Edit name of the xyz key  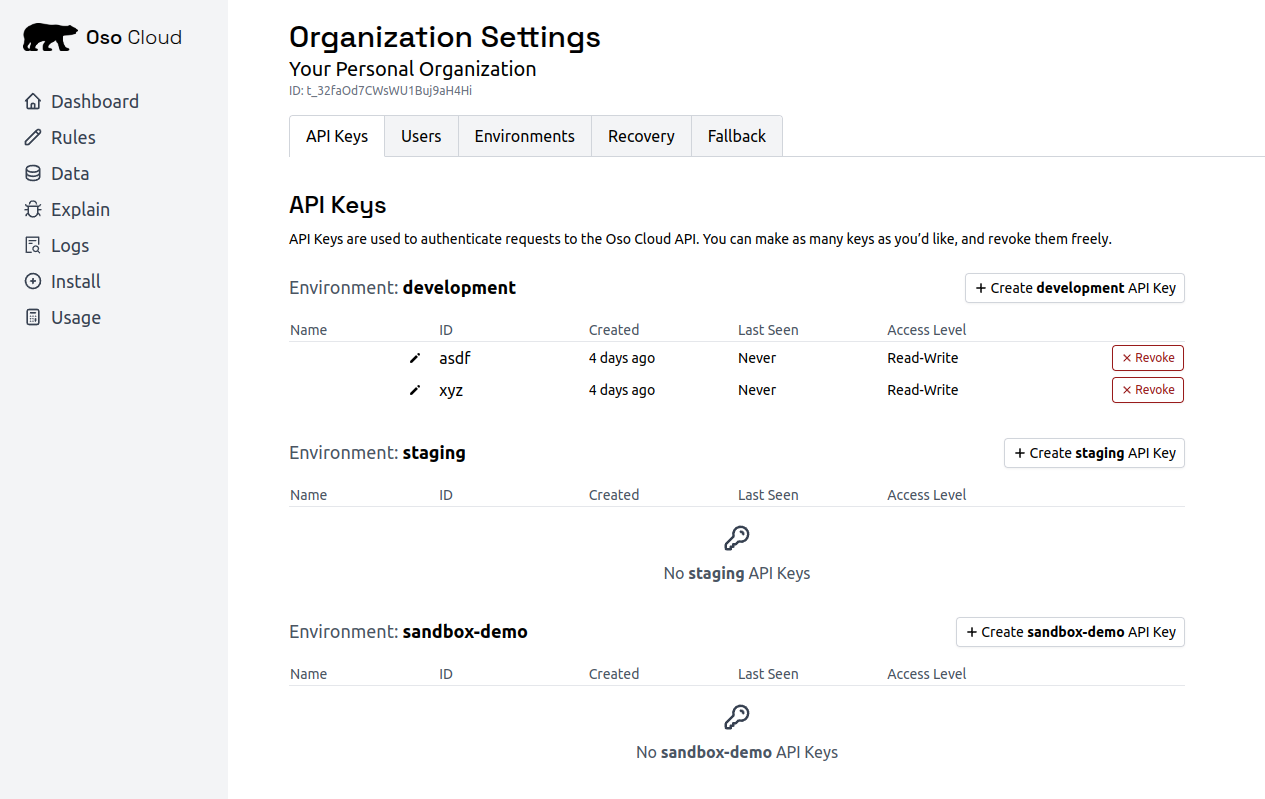coord(415,390)
